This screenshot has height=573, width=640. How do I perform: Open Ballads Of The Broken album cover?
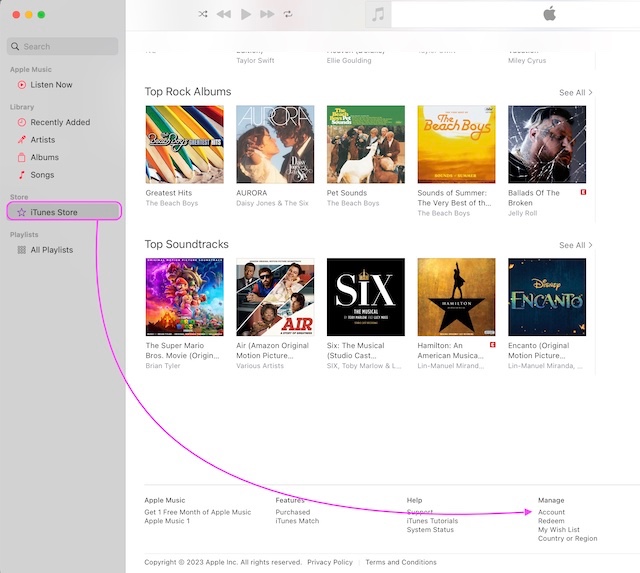[547, 144]
